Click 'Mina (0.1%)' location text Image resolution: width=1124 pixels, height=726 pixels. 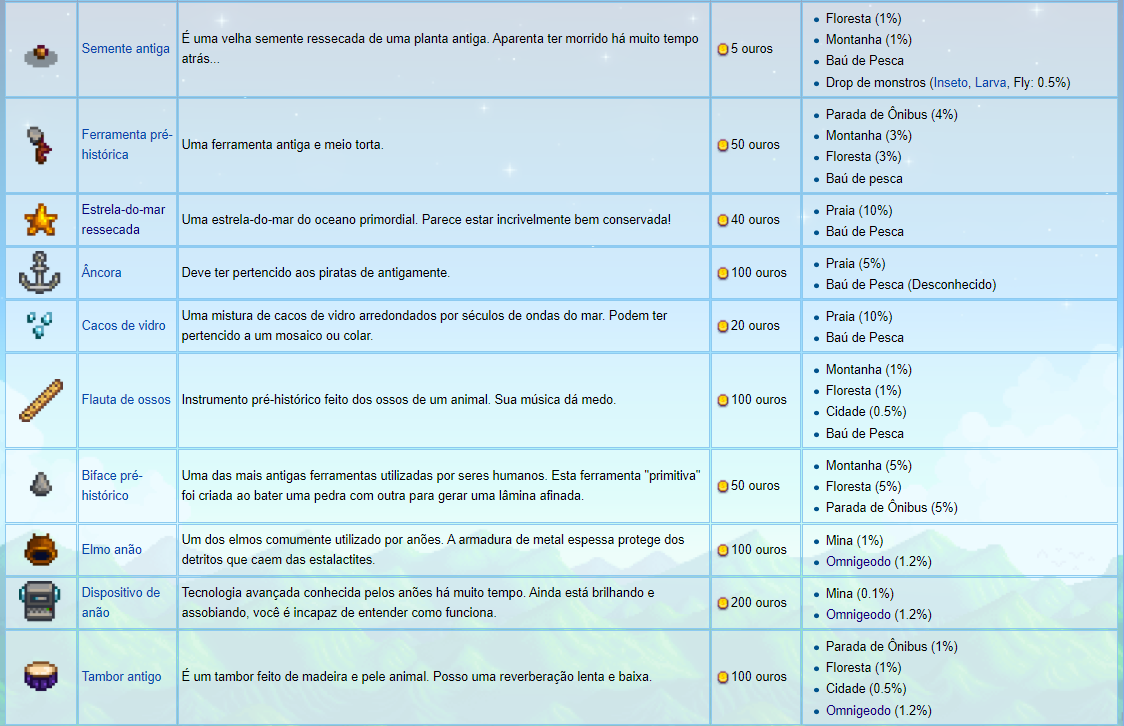(x=859, y=594)
